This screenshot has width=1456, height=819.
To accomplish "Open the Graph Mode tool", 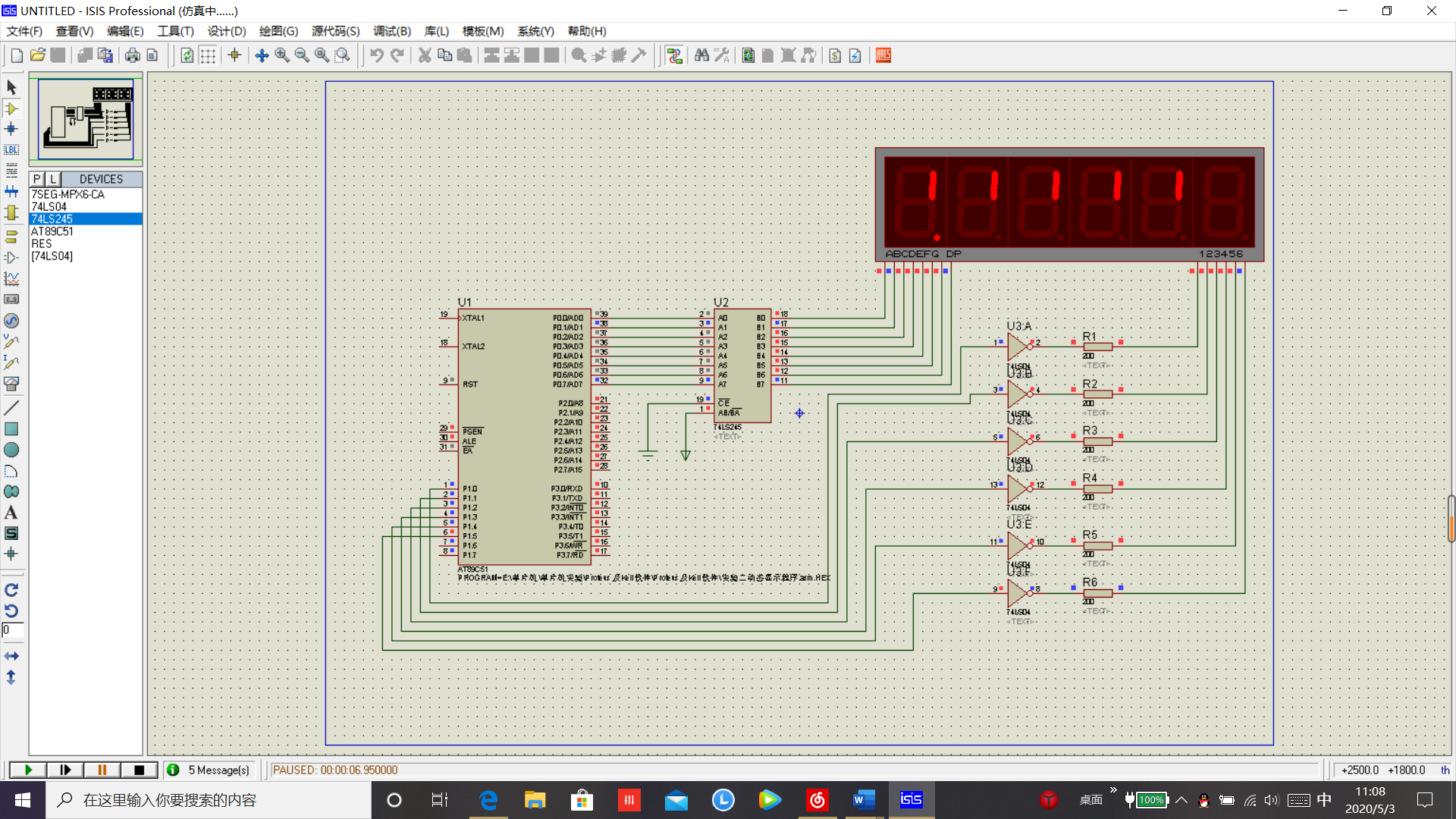I will (x=11, y=278).
